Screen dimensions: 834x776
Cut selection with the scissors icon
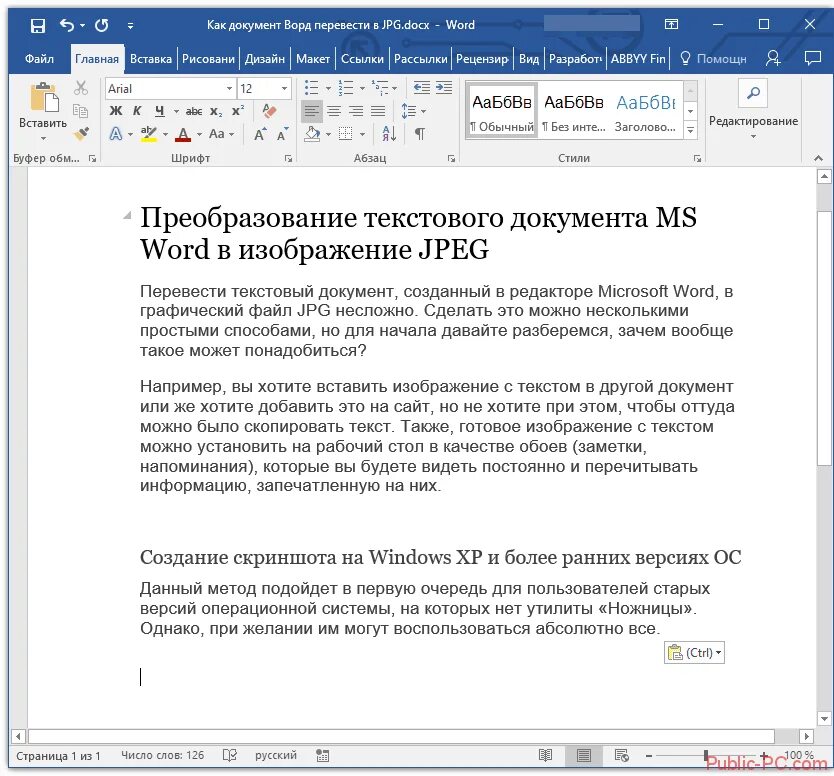point(80,88)
